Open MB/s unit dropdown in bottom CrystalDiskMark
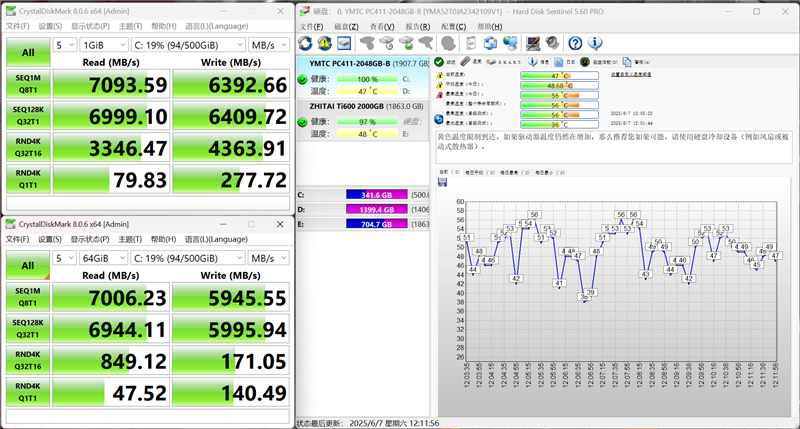800x429 pixels. pyautogui.click(x=269, y=258)
